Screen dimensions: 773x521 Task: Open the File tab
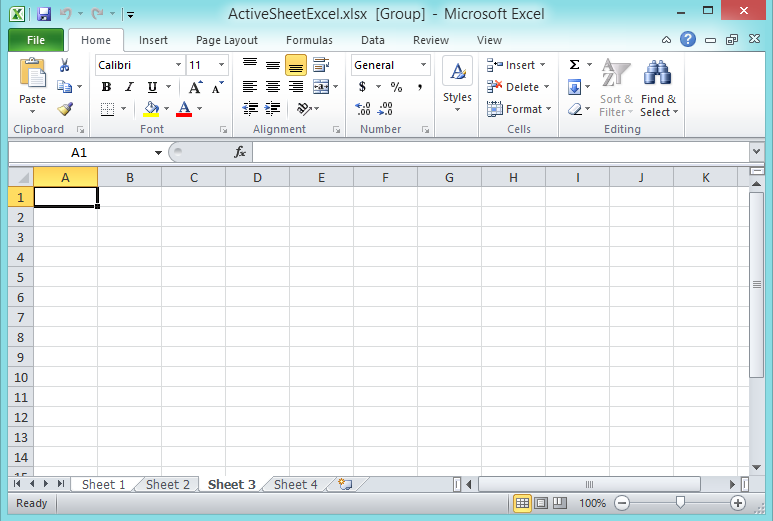[36, 40]
